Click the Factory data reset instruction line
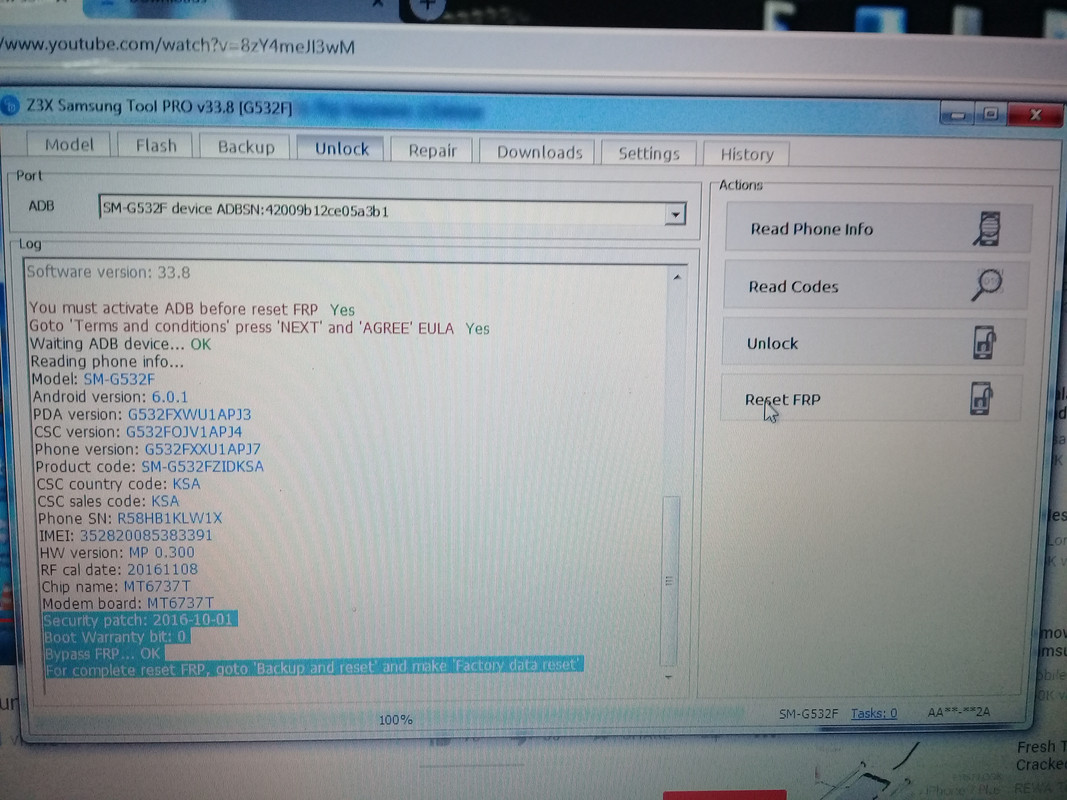 tap(314, 667)
